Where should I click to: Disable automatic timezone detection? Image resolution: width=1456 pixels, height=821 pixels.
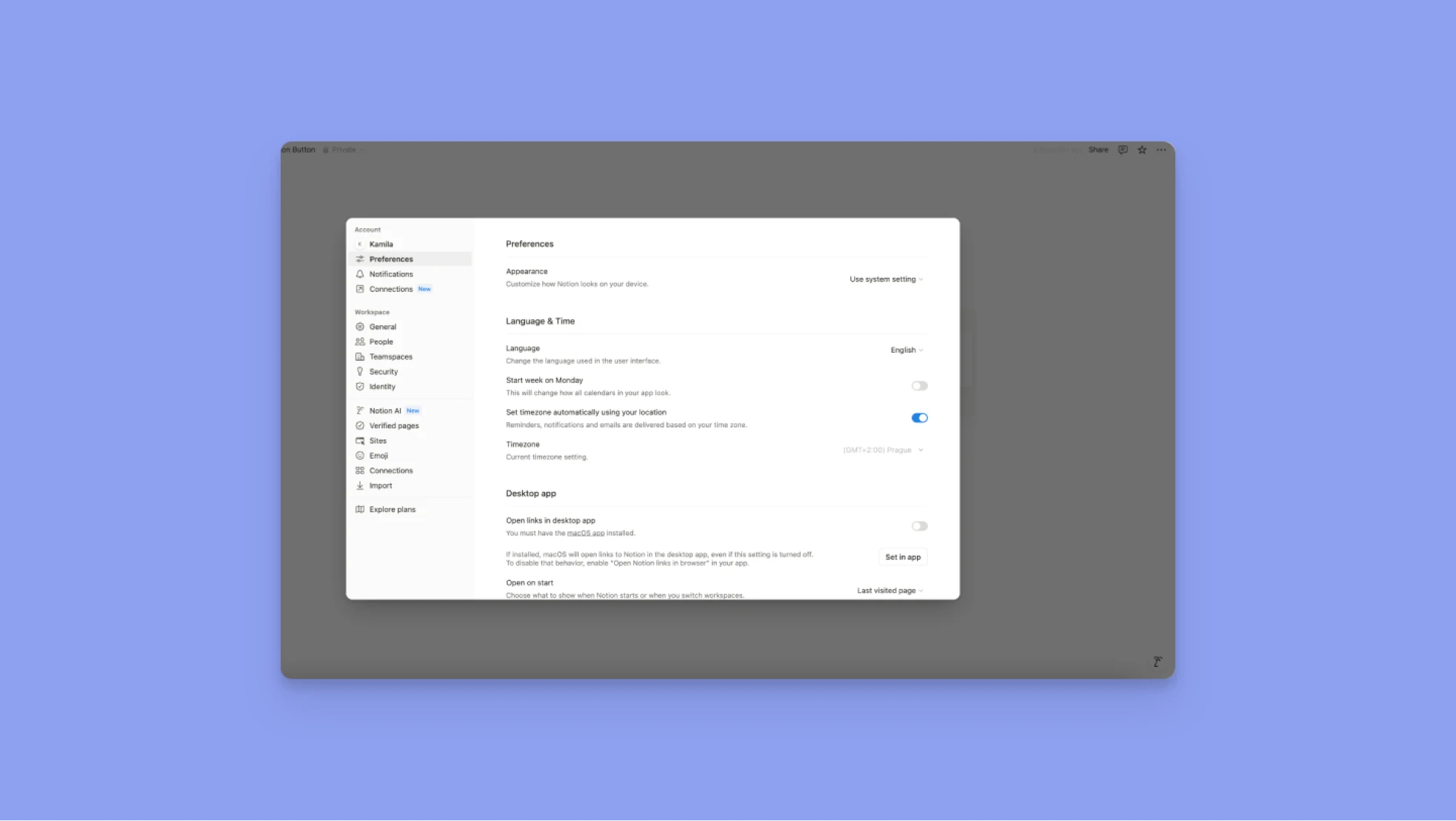(919, 417)
